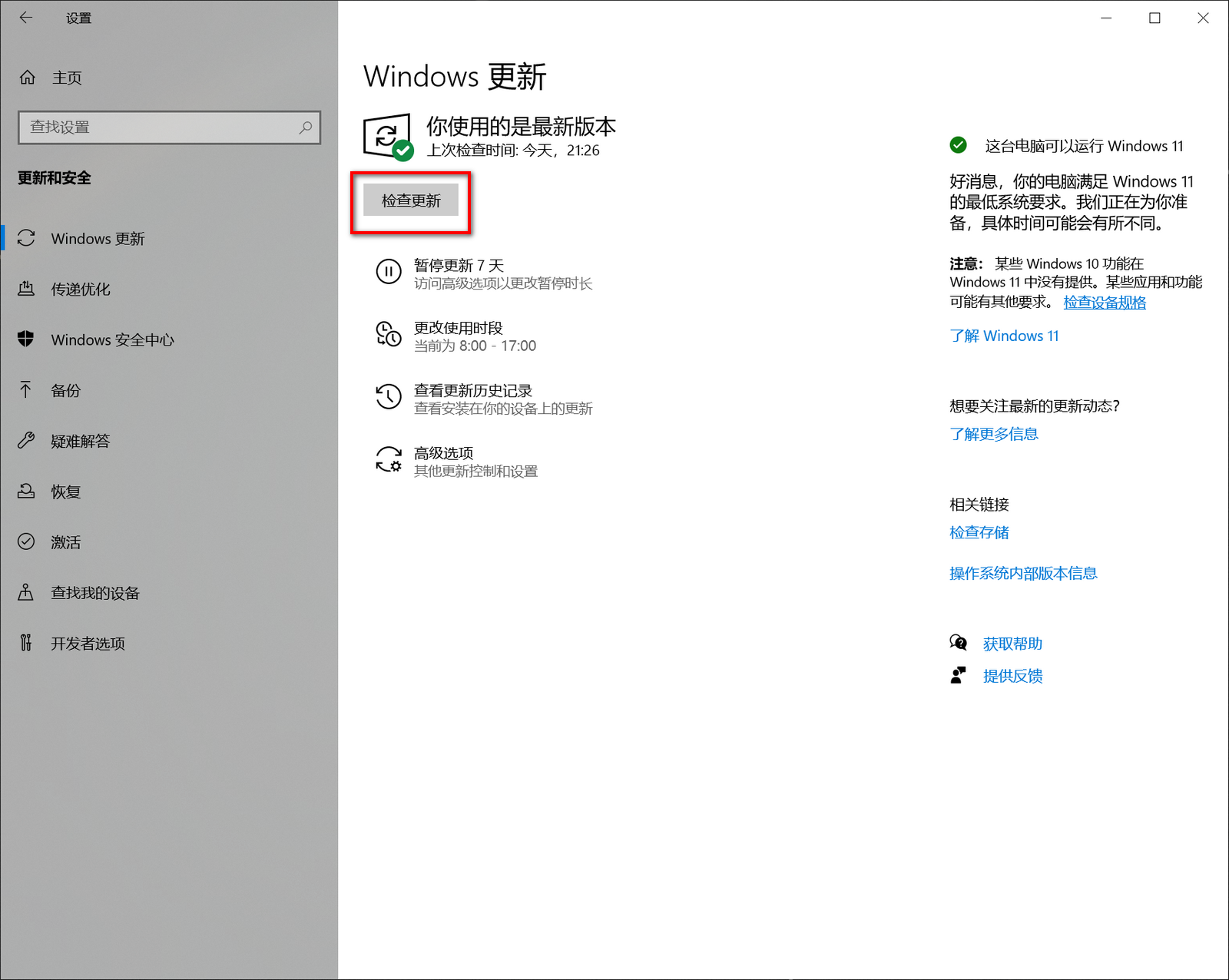1229x980 pixels.
Task: Open 开发者选项 settings
Action: point(88,644)
